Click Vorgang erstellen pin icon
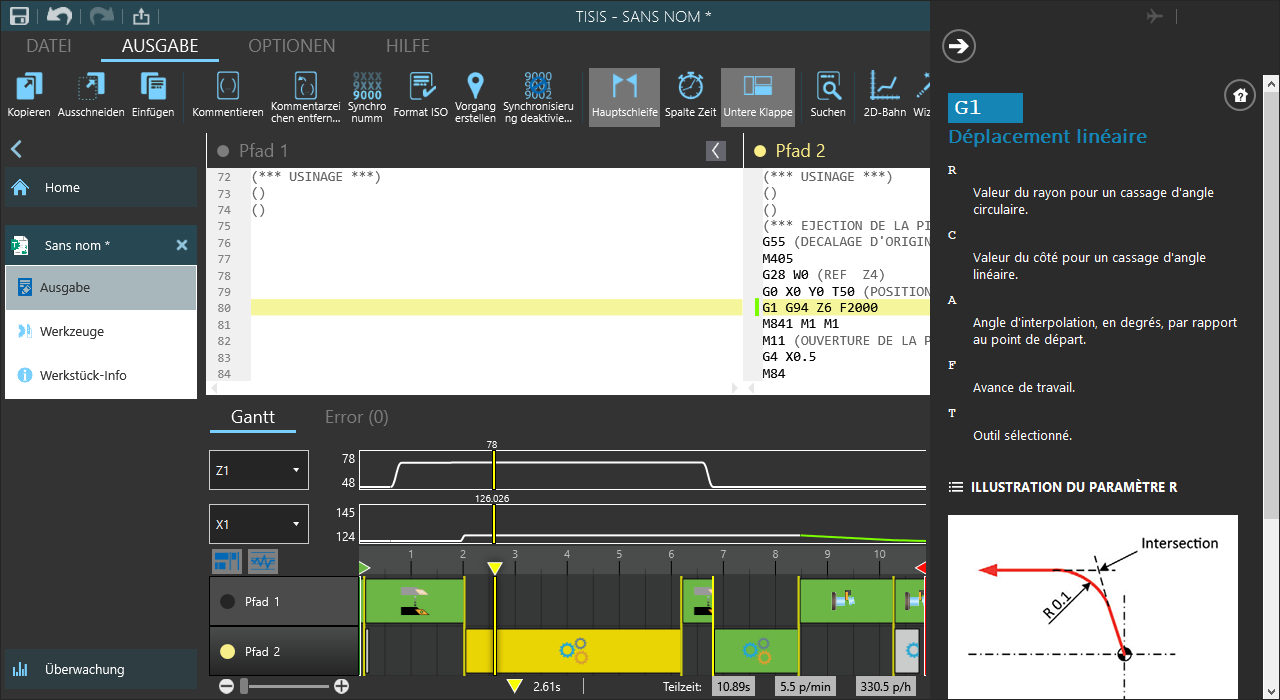The image size is (1280, 700). coord(475,87)
